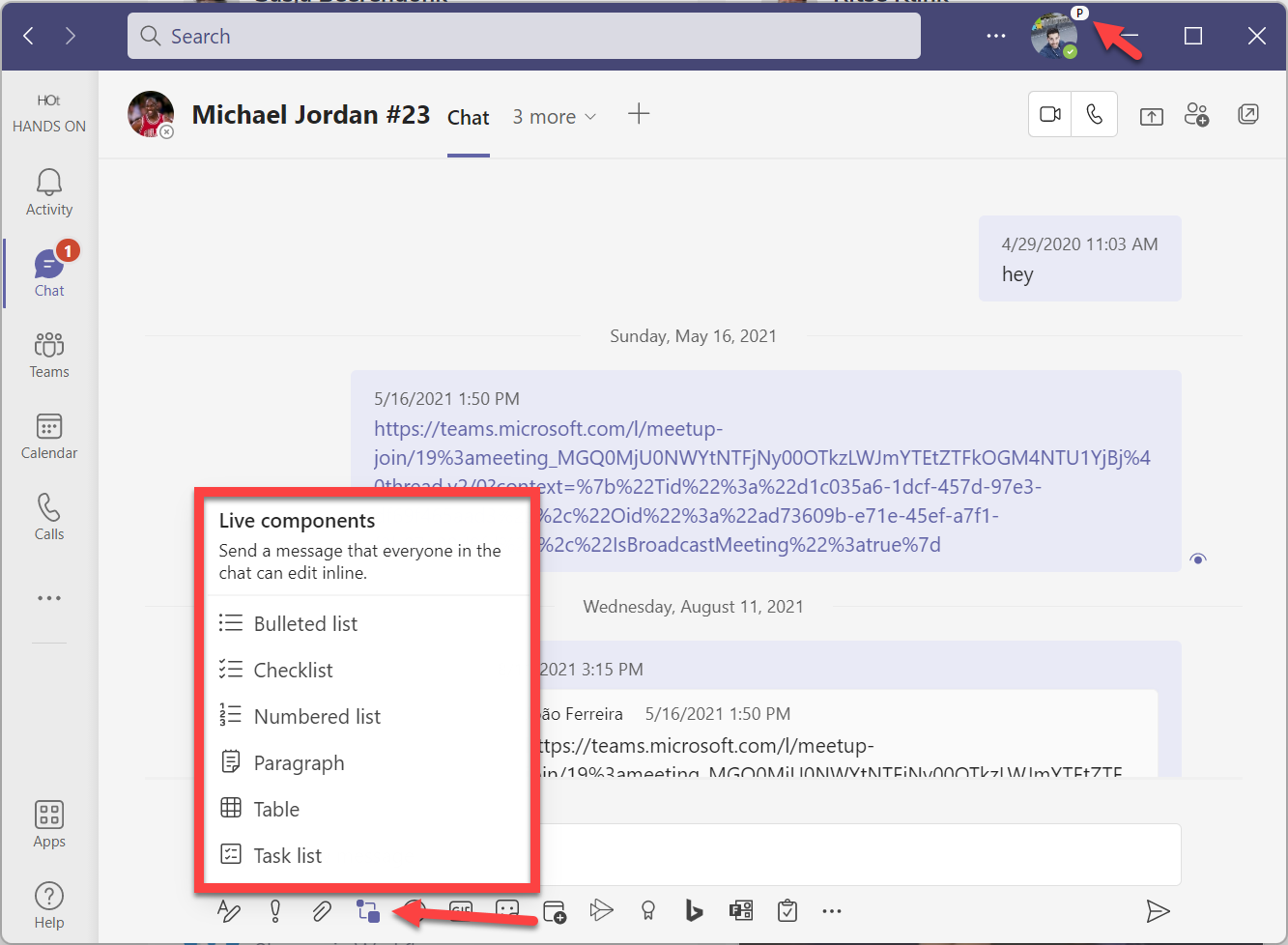
Task: Send the message using the arrow icon
Action: (x=1158, y=910)
